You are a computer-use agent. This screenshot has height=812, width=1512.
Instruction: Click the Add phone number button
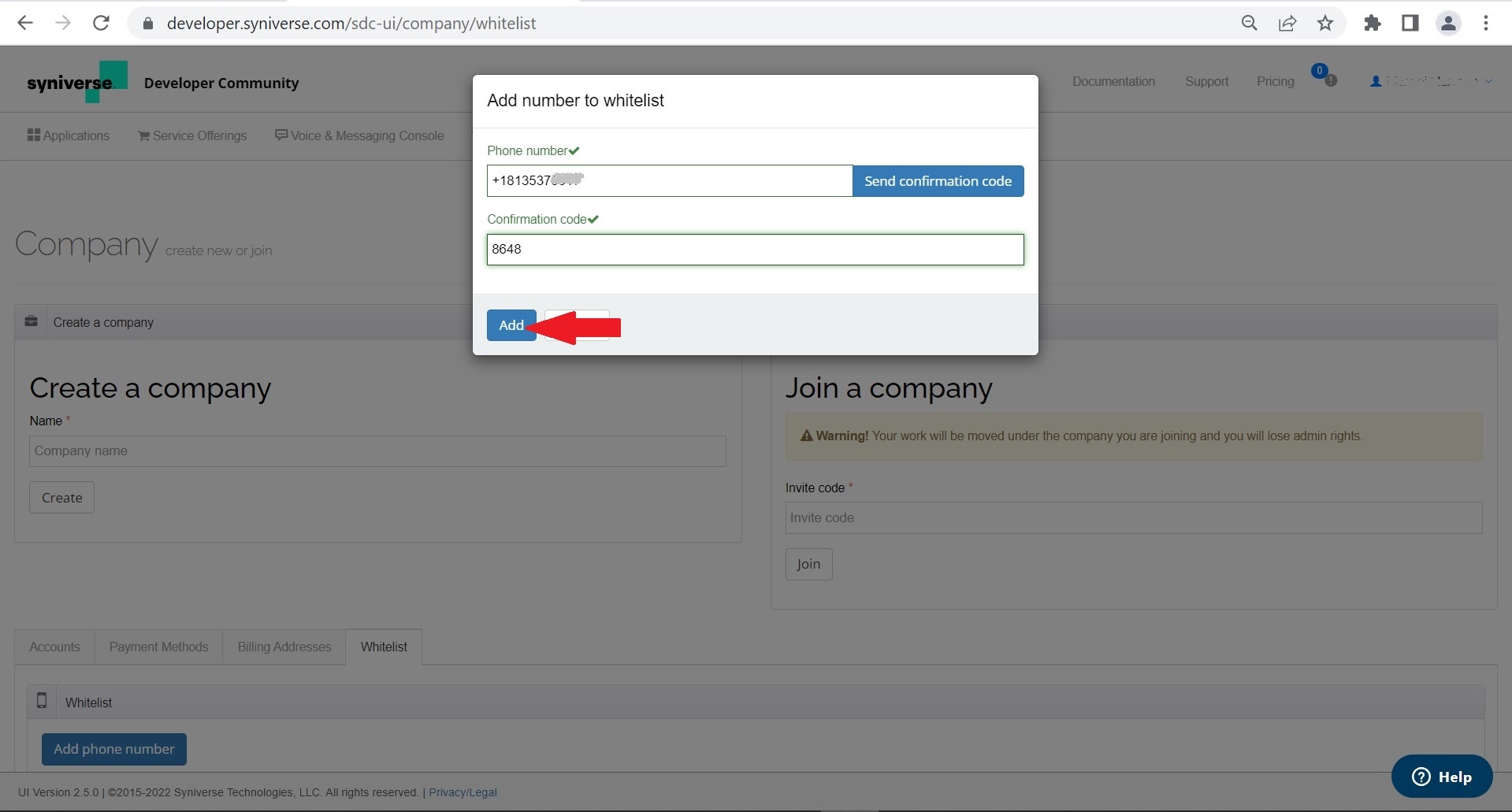click(x=114, y=749)
